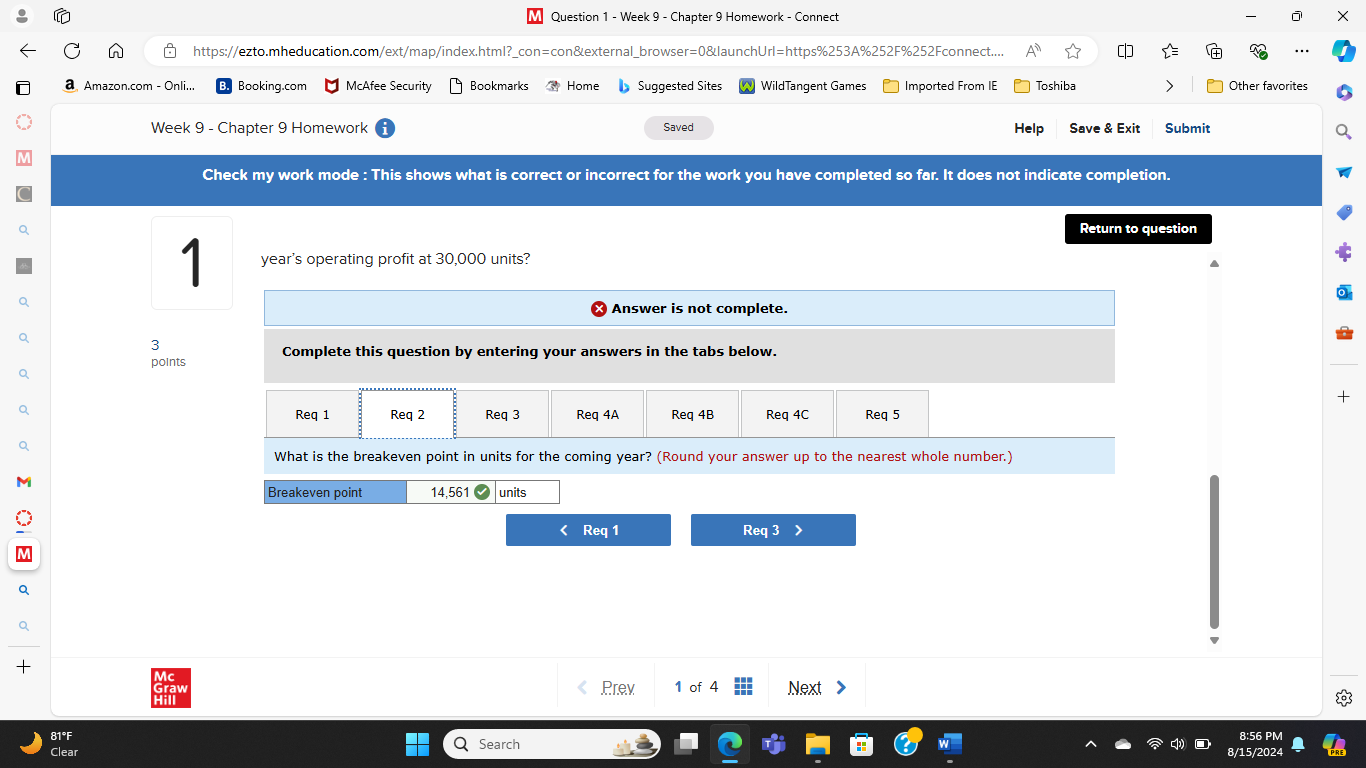Open a new tab with the plus button

tap(24, 666)
